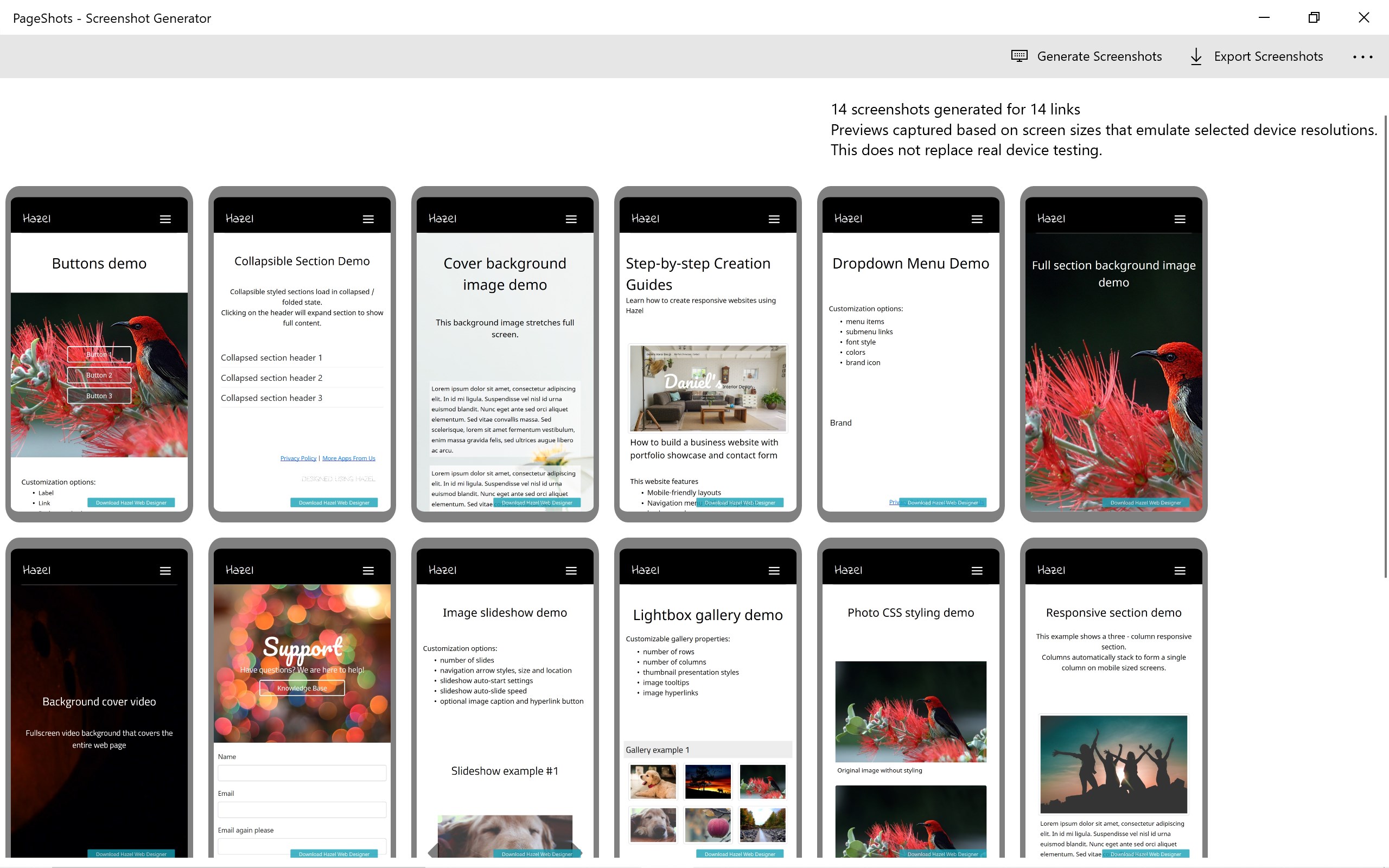Open the hamburger menu on the Responsive section demo preview
The width and height of the screenshot is (1389, 868).
[1180, 570]
